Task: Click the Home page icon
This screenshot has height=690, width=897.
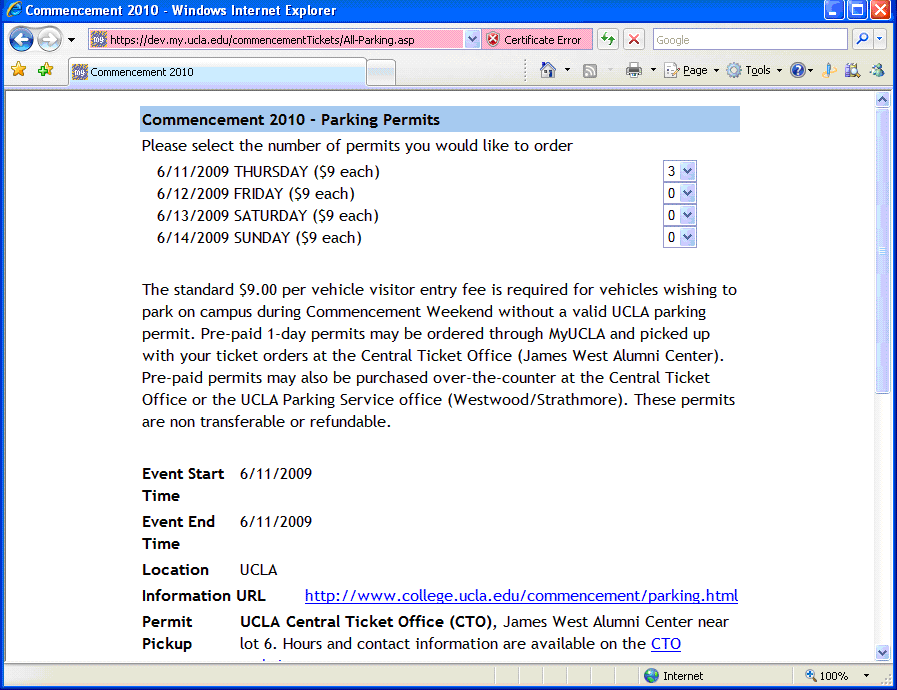Action: point(547,70)
